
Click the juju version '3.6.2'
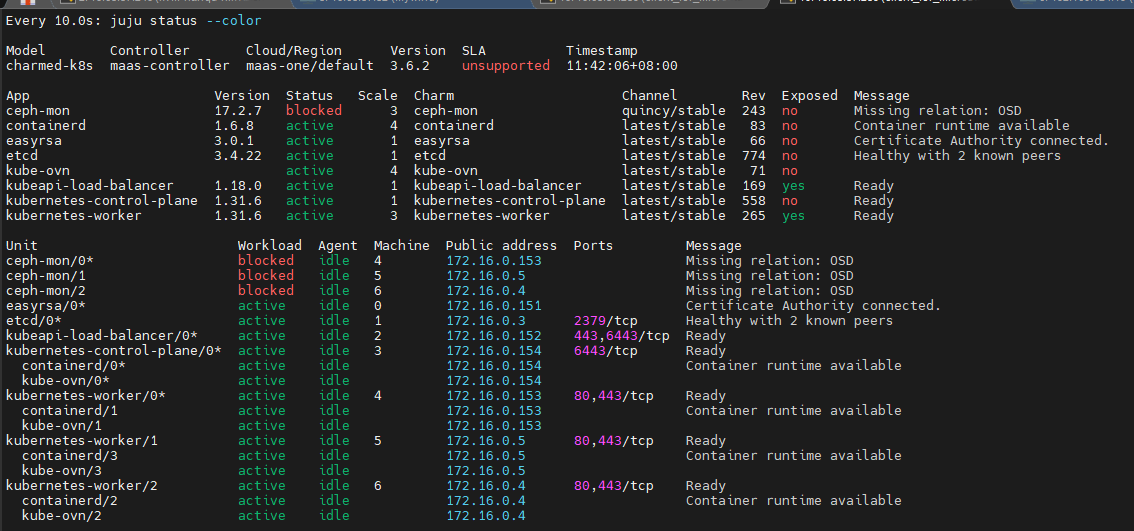pyautogui.click(x=410, y=66)
